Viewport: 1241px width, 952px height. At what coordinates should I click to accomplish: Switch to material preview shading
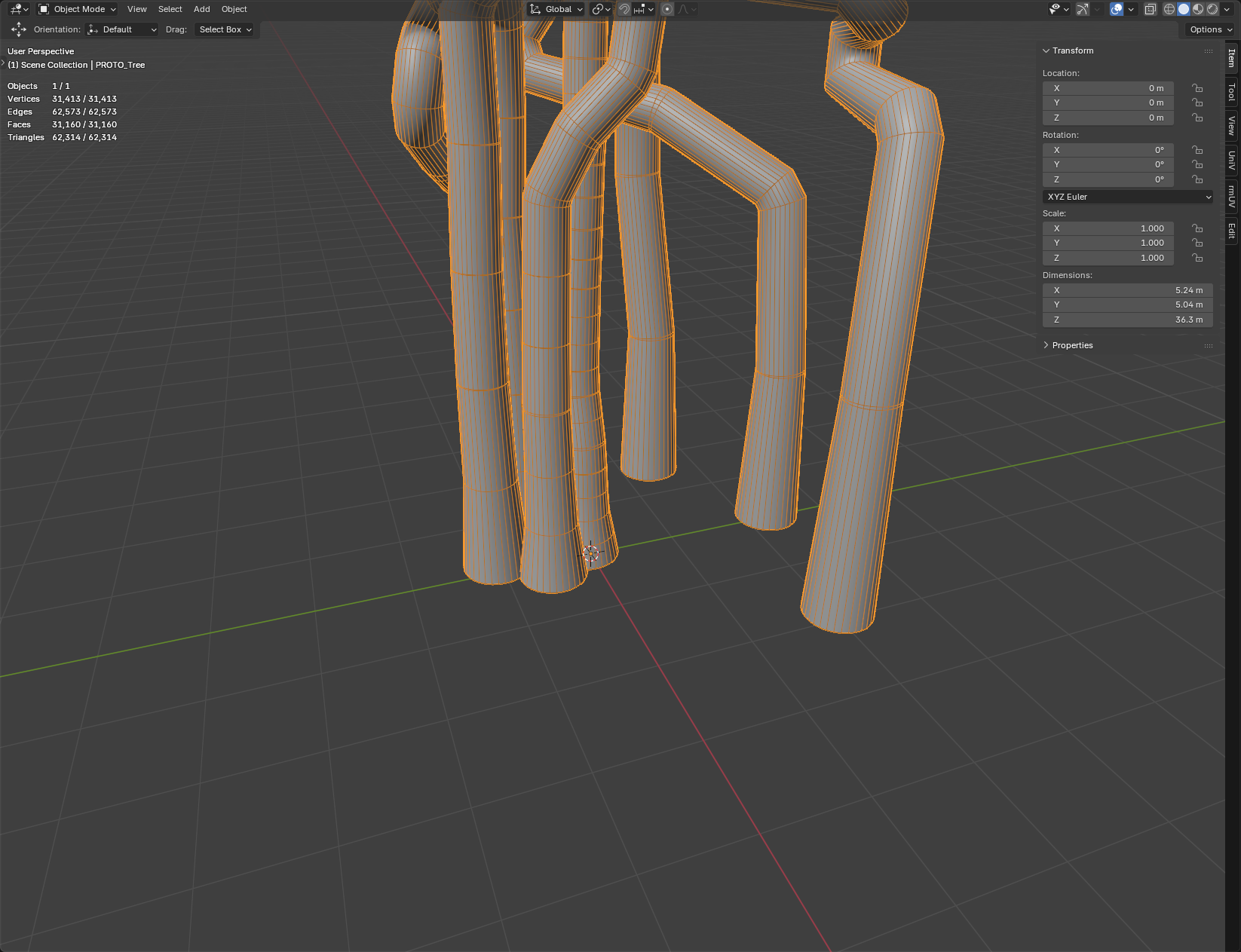[1198, 9]
